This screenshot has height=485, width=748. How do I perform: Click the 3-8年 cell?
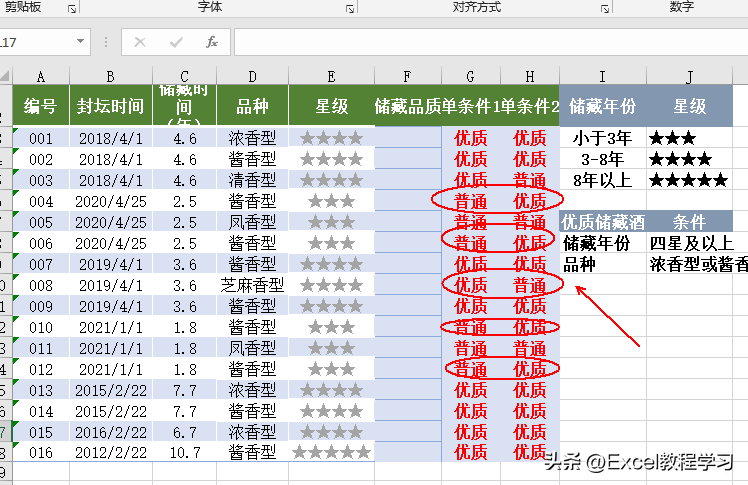[603, 159]
